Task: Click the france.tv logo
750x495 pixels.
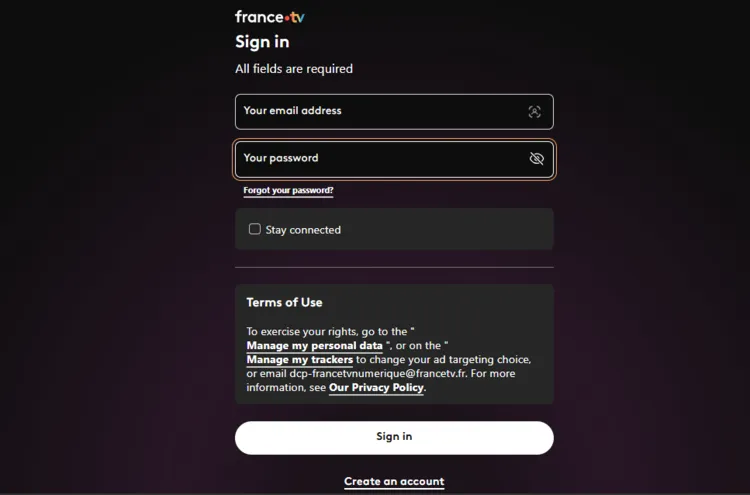Action: click(269, 17)
